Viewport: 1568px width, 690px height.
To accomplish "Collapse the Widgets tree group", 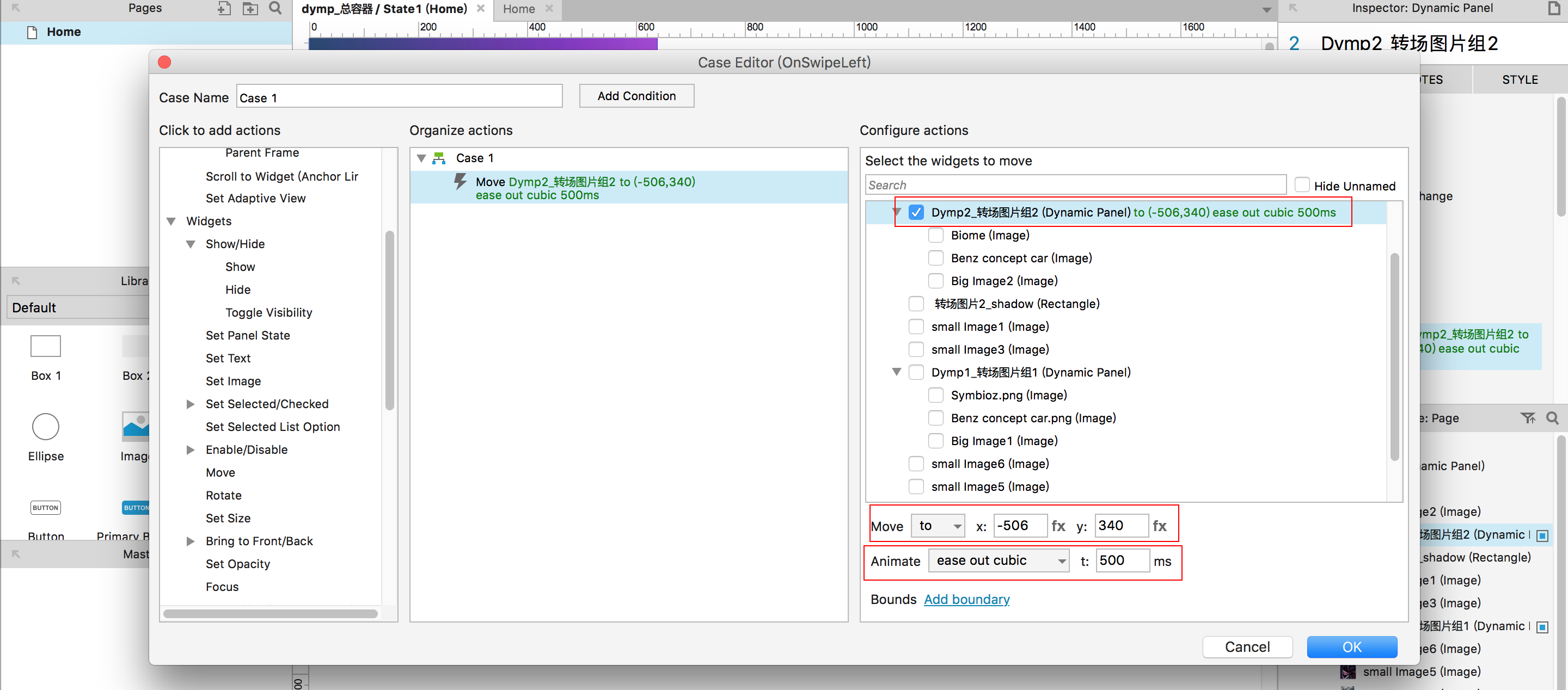I will coord(171,221).
